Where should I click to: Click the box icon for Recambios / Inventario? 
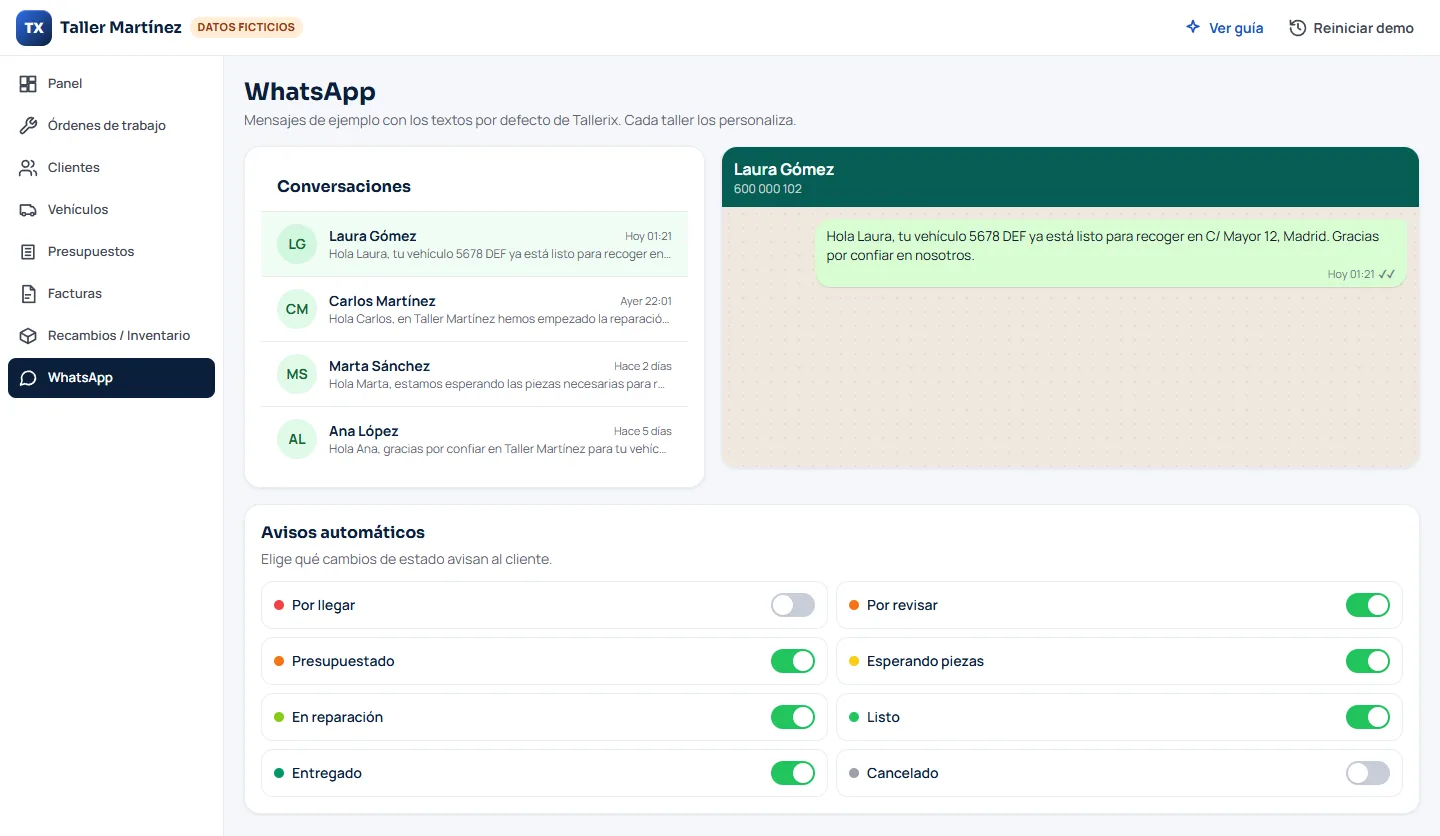click(x=28, y=336)
